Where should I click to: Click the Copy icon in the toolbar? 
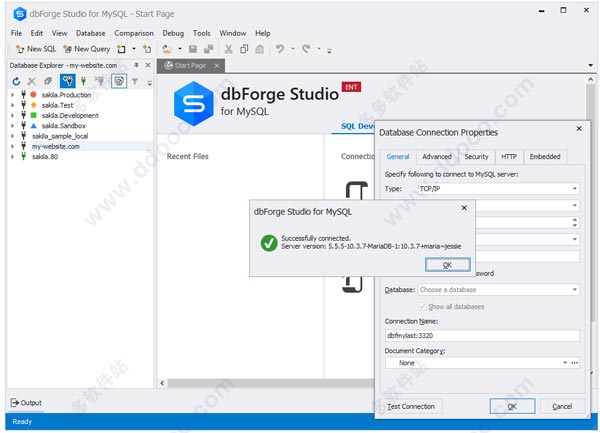244,49
